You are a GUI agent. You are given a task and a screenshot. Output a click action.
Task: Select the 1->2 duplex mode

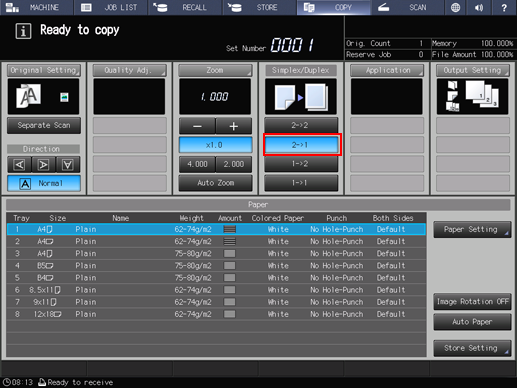[301, 164]
